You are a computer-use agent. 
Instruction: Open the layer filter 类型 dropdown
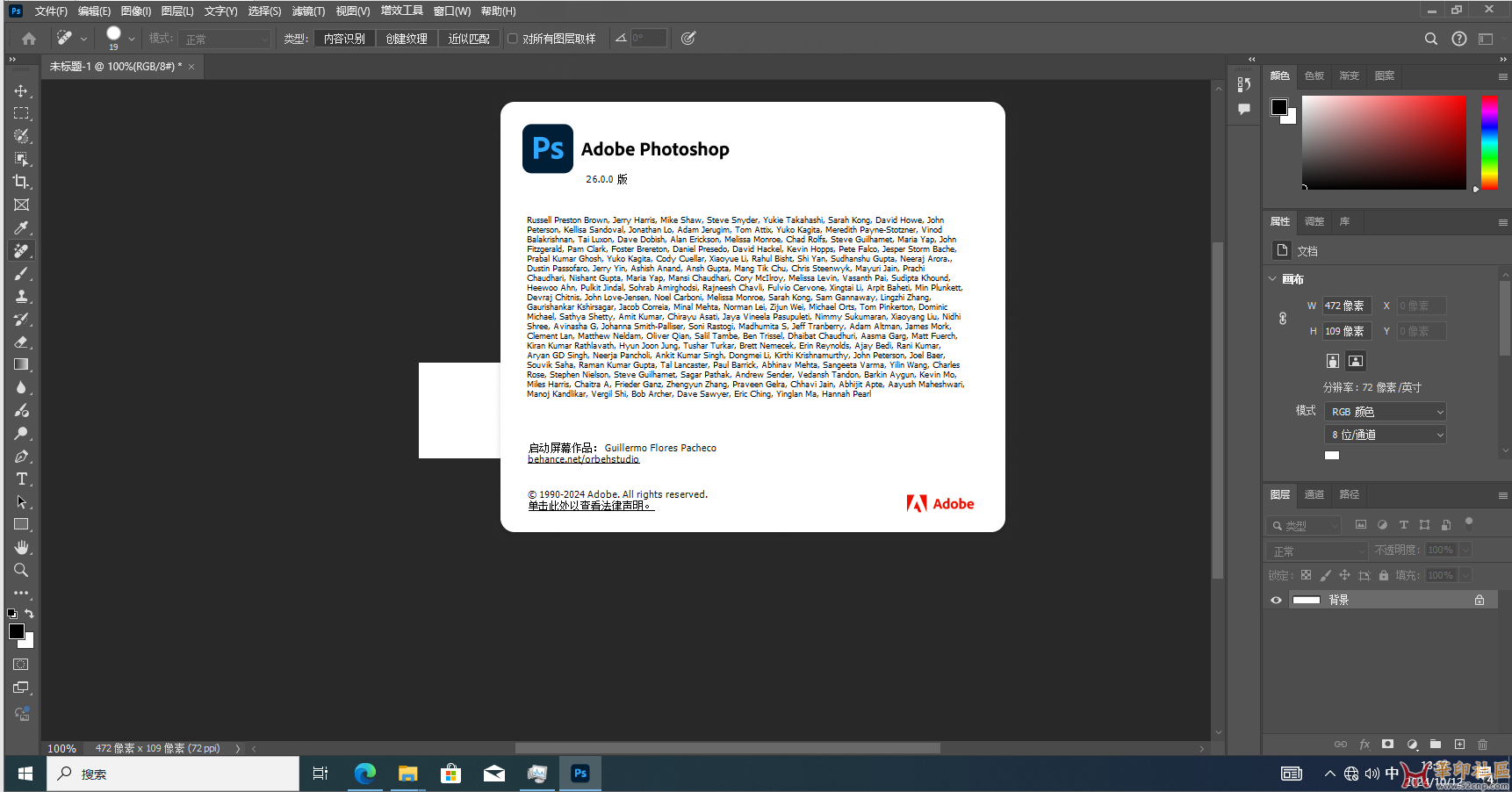1303,526
